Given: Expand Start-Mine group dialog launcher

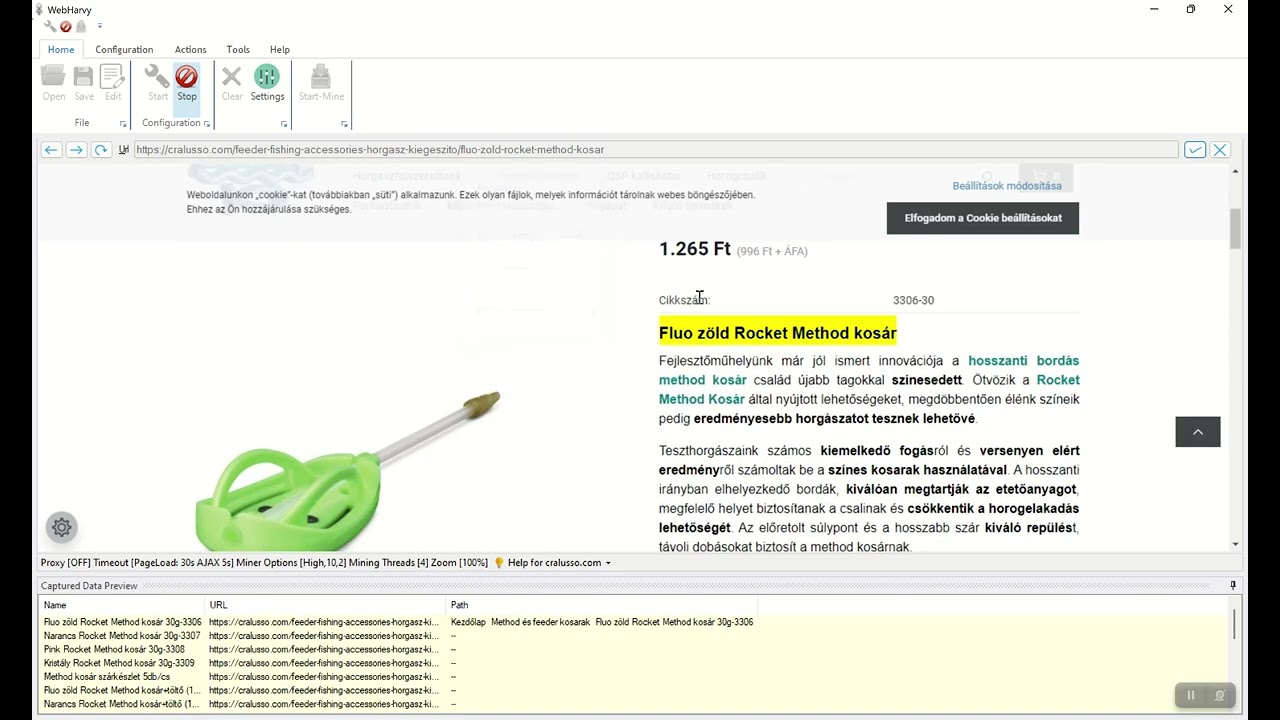Looking at the screenshot, I should [x=344, y=124].
